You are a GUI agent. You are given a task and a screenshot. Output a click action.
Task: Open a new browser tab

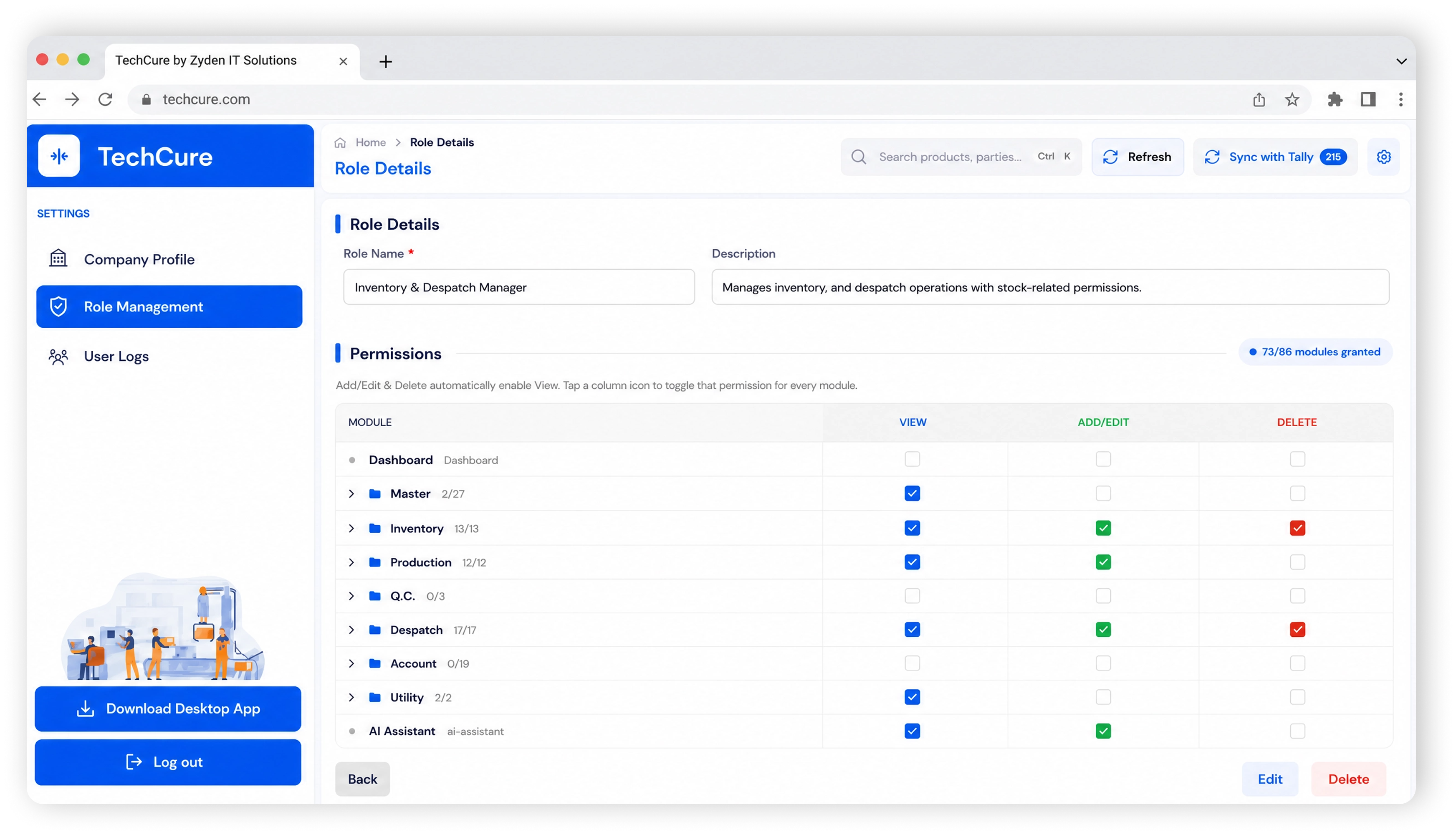point(385,61)
